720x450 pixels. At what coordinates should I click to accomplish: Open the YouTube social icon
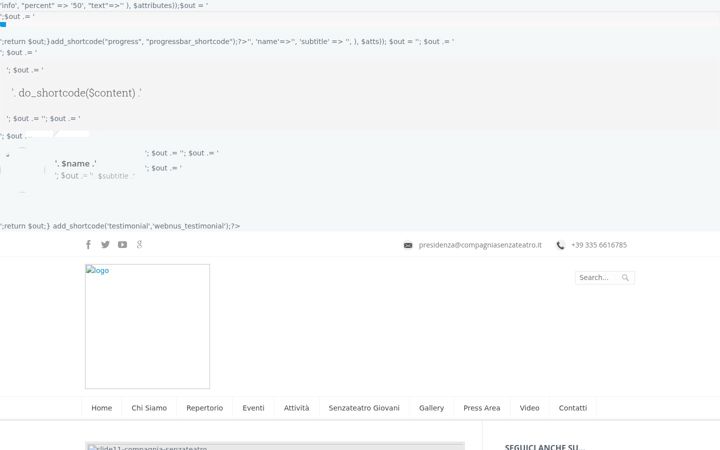[x=122, y=245]
